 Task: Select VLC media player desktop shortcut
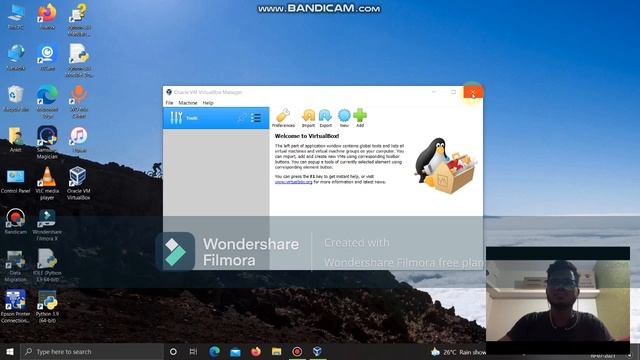click(x=47, y=183)
